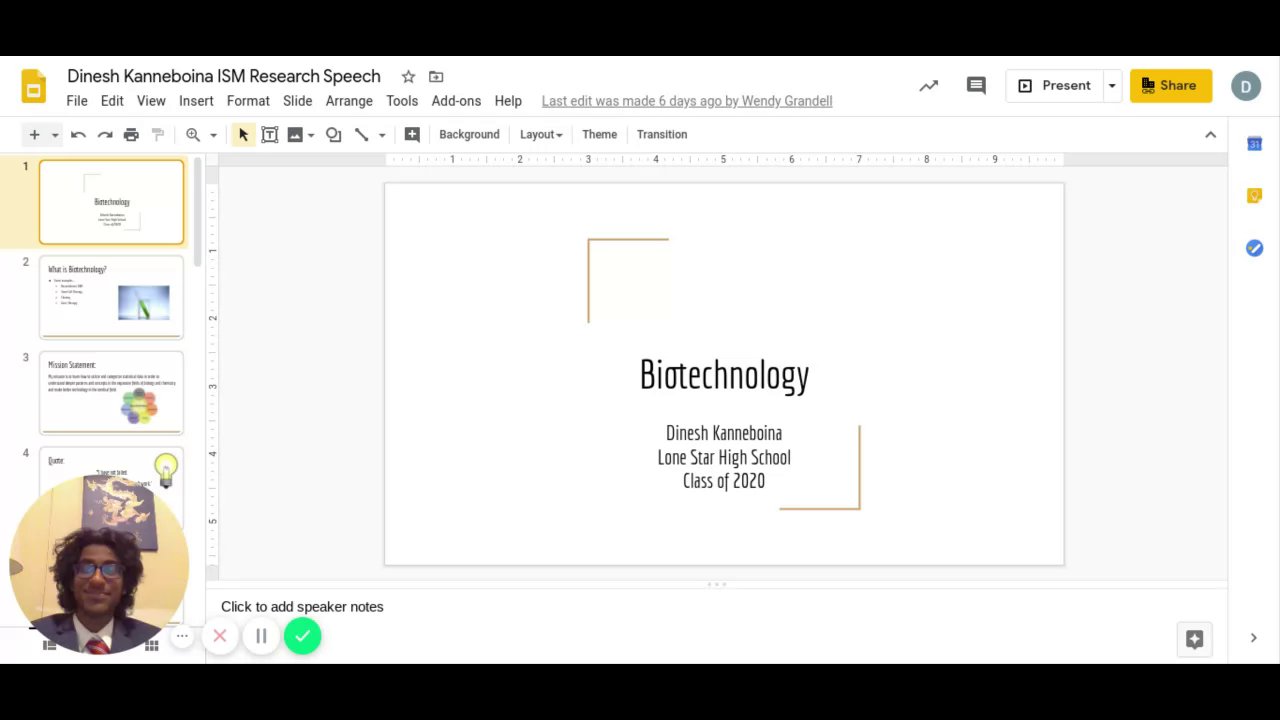Image resolution: width=1280 pixels, height=720 pixels.
Task: Go to Slides home via logo
Action: [33, 87]
